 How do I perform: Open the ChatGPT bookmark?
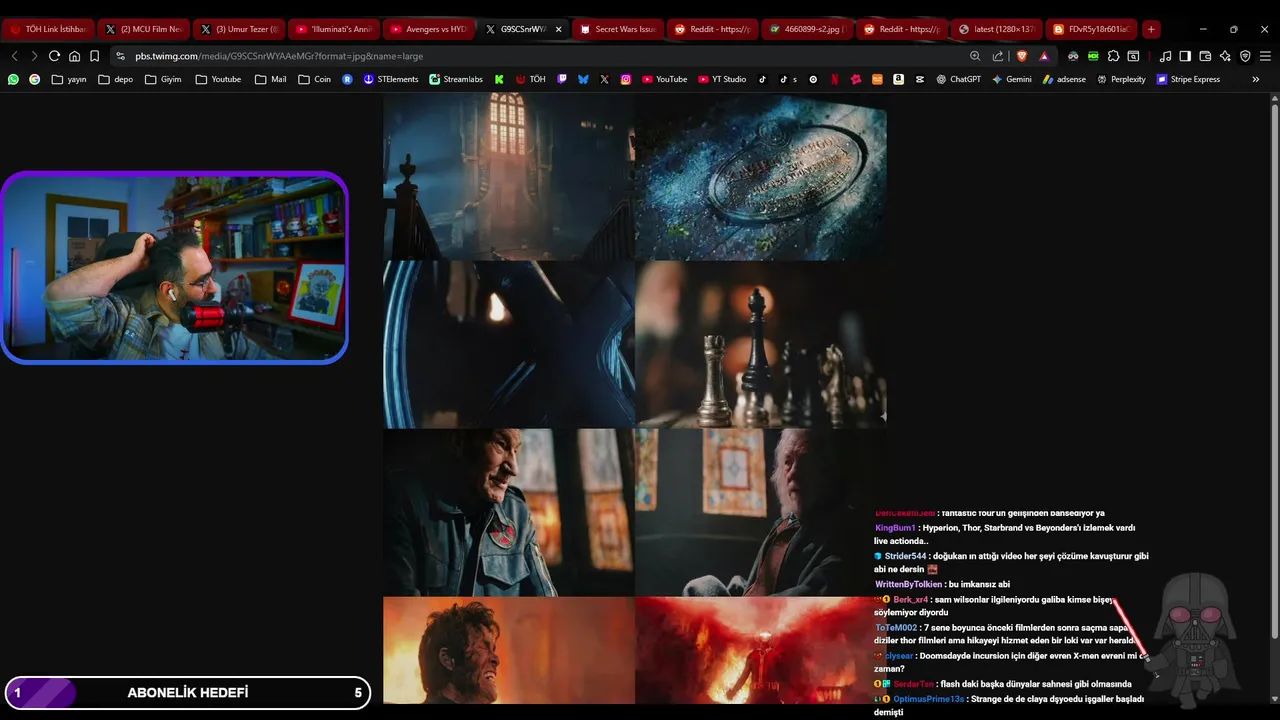(x=958, y=79)
